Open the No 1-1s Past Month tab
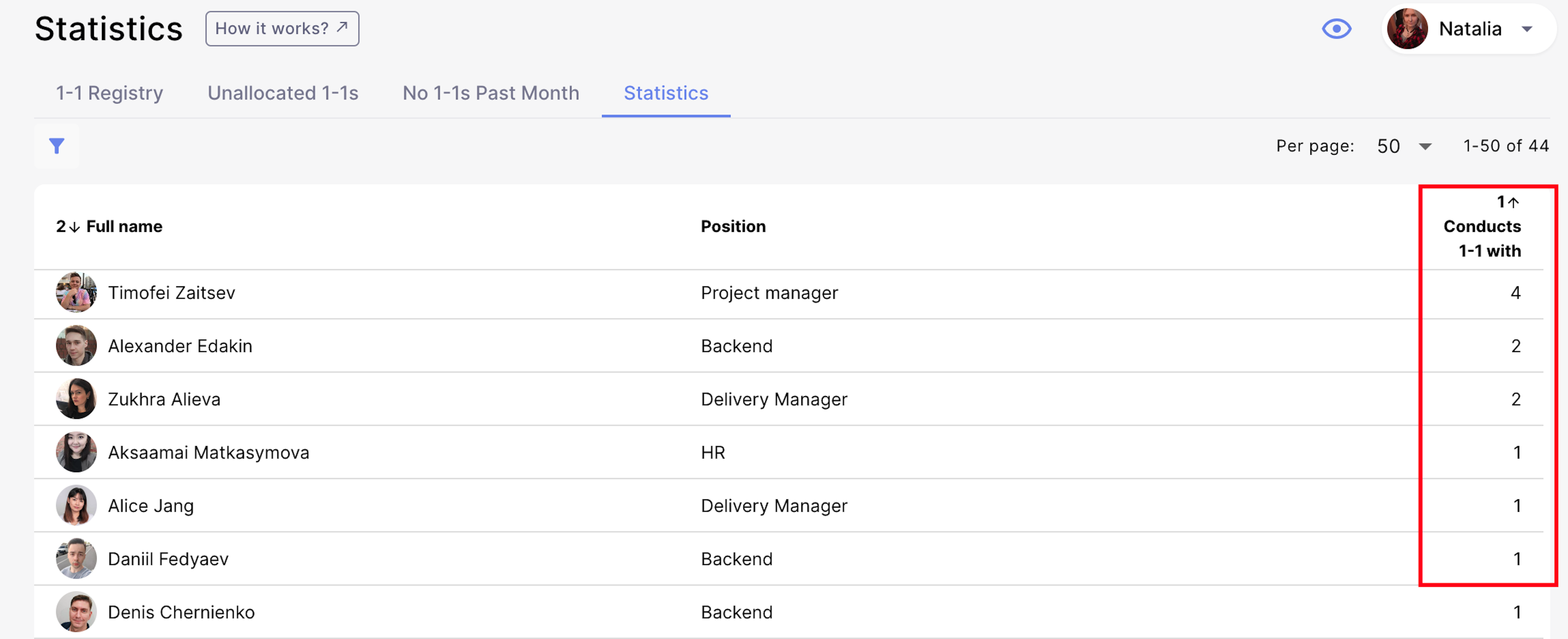The height and width of the screenshot is (639, 1568). pyautogui.click(x=491, y=93)
